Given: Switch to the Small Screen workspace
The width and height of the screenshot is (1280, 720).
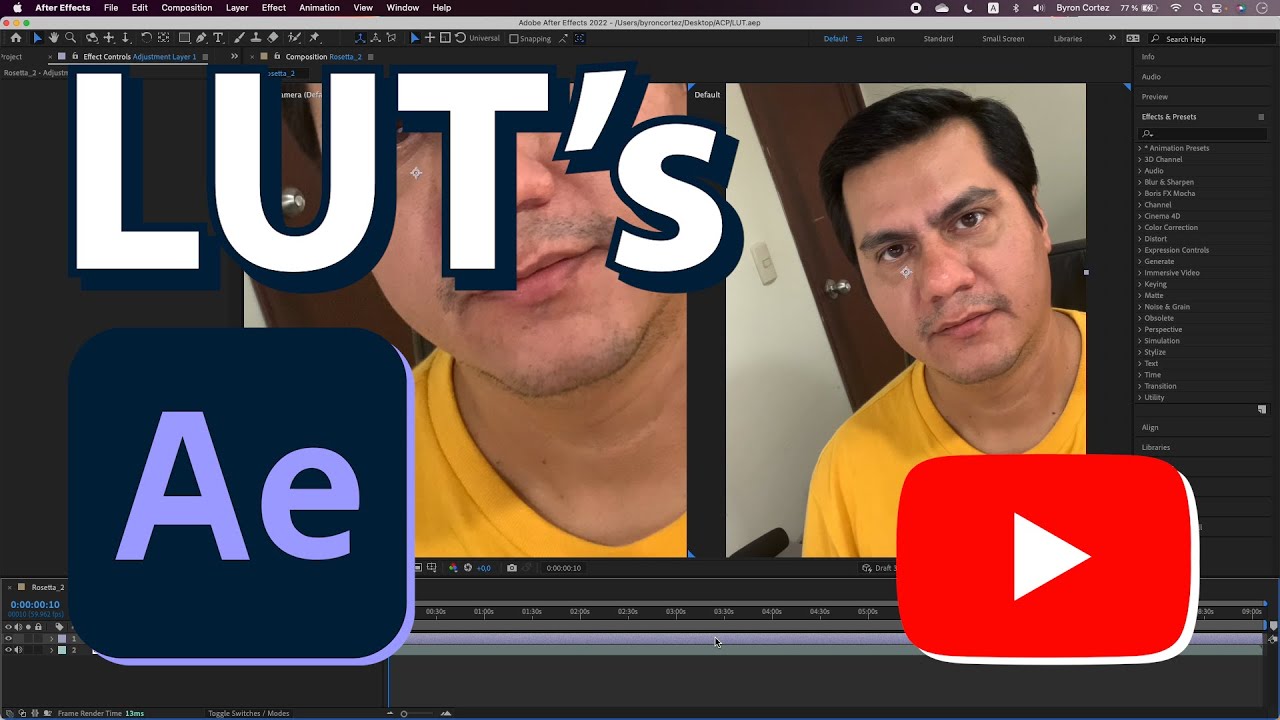Looking at the screenshot, I should pyautogui.click(x=1003, y=39).
